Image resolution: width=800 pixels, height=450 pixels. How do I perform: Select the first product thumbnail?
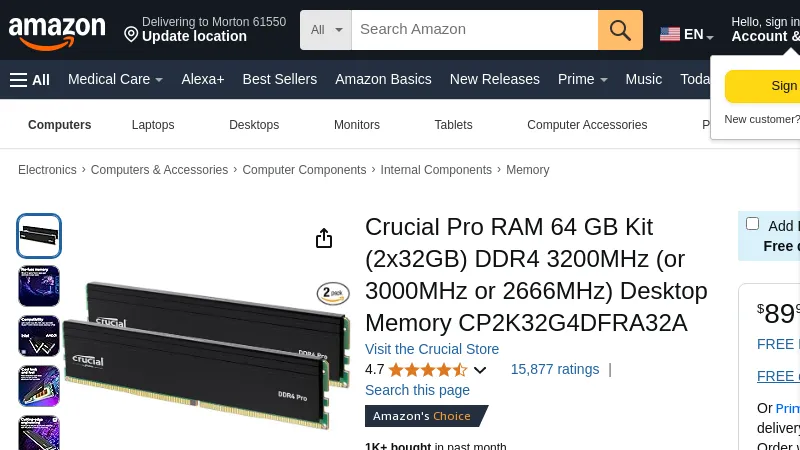(x=39, y=236)
